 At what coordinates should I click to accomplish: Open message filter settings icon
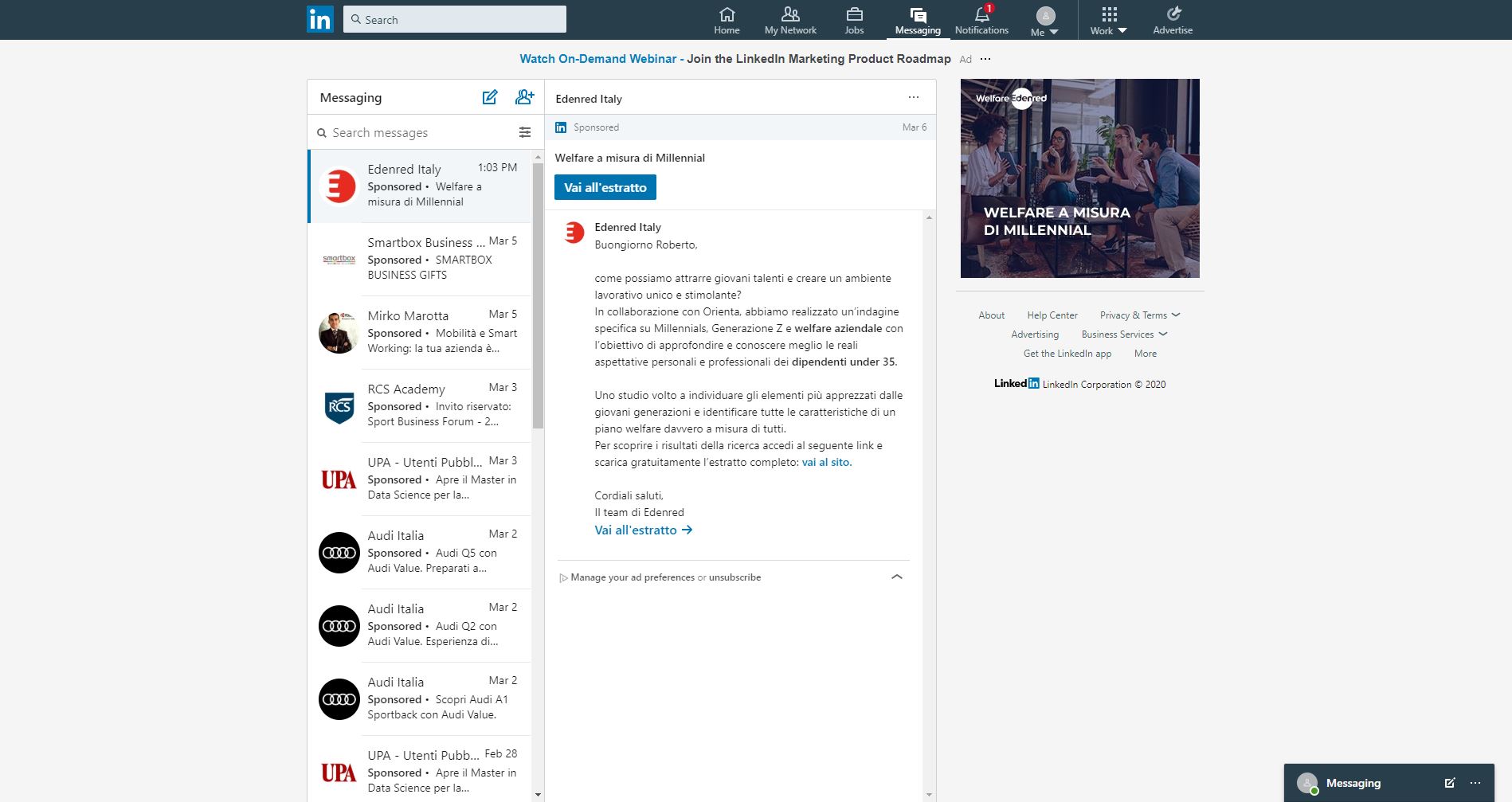point(525,133)
